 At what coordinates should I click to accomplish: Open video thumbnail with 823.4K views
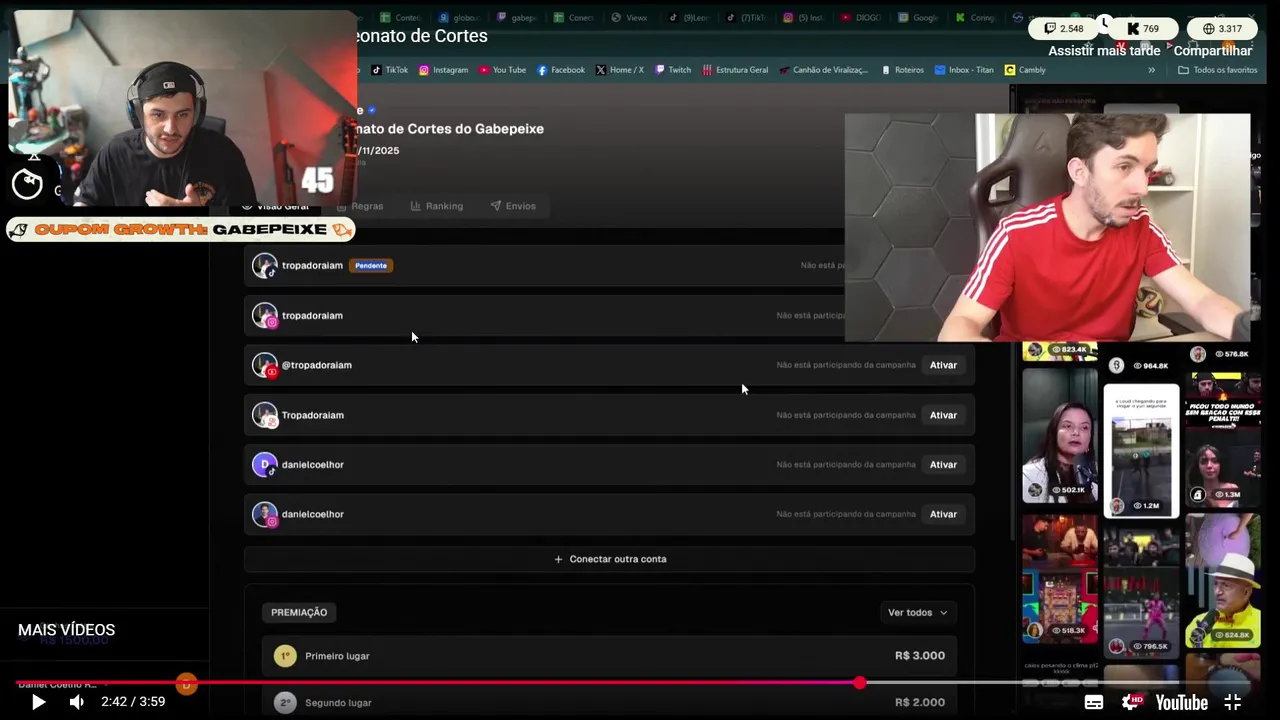(1060, 351)
